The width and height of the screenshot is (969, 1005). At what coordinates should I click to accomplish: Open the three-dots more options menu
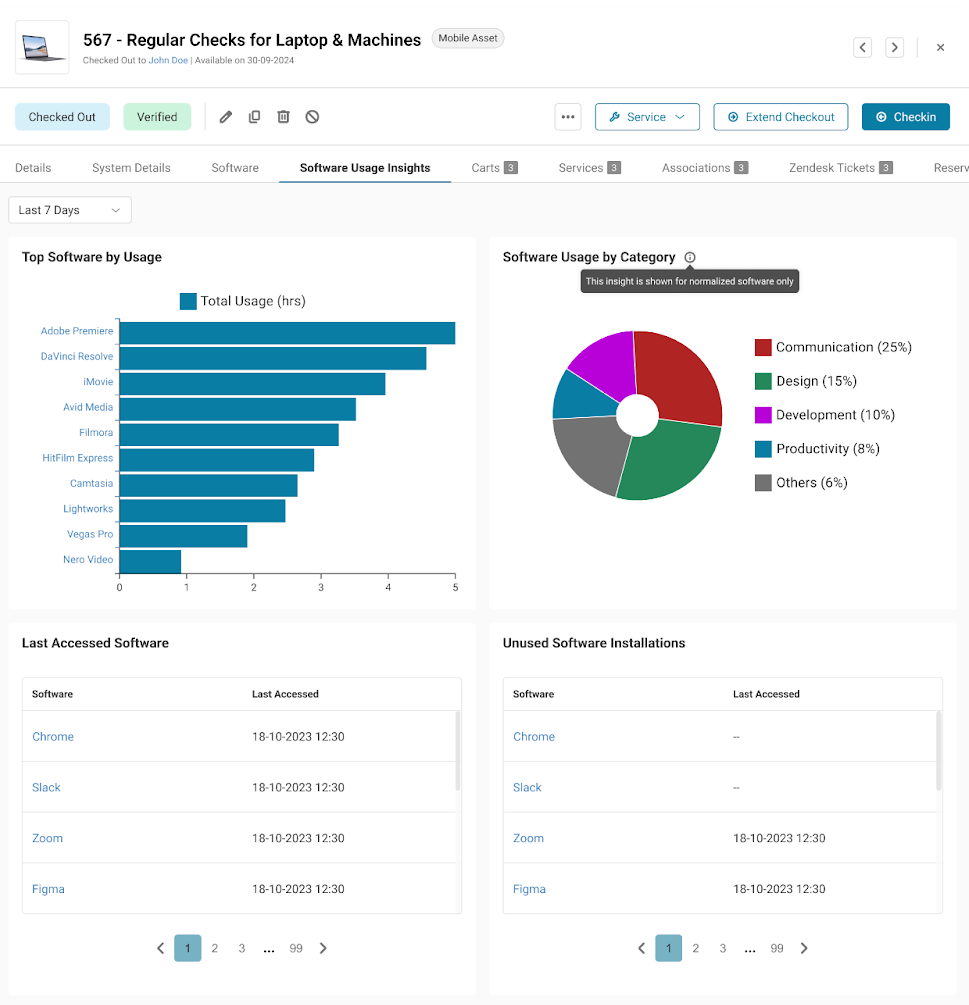tap(568, 117)
